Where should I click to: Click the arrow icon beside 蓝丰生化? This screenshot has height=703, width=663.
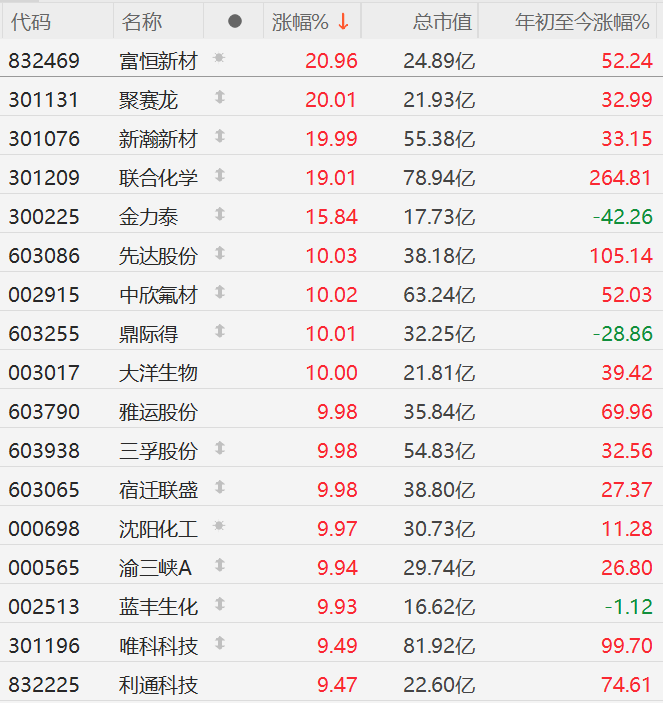pos(219,605)
